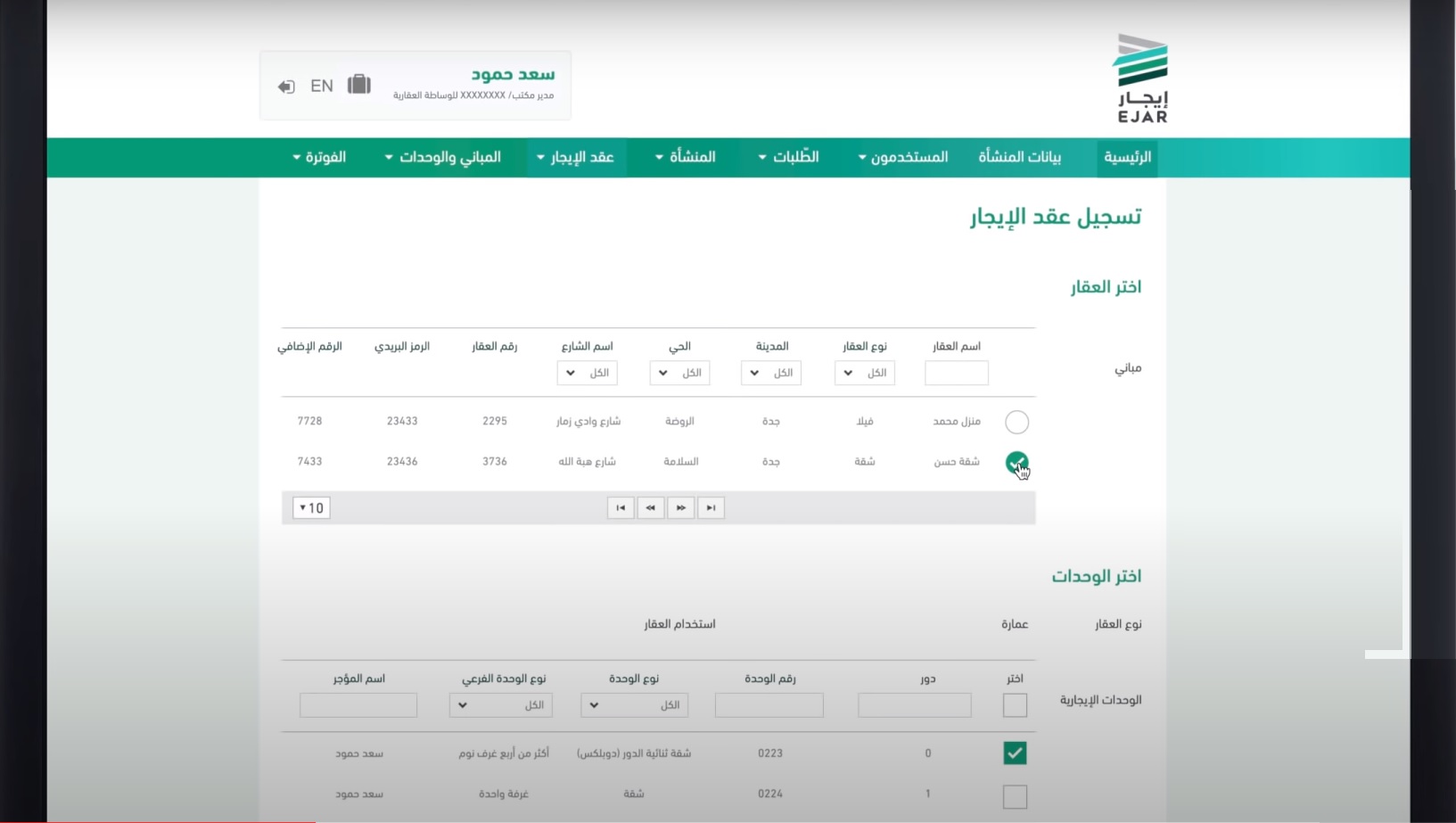This screenshot has width=1456, height=823.
Task: Click the property type فيلا cell
Action: (865, 421)
